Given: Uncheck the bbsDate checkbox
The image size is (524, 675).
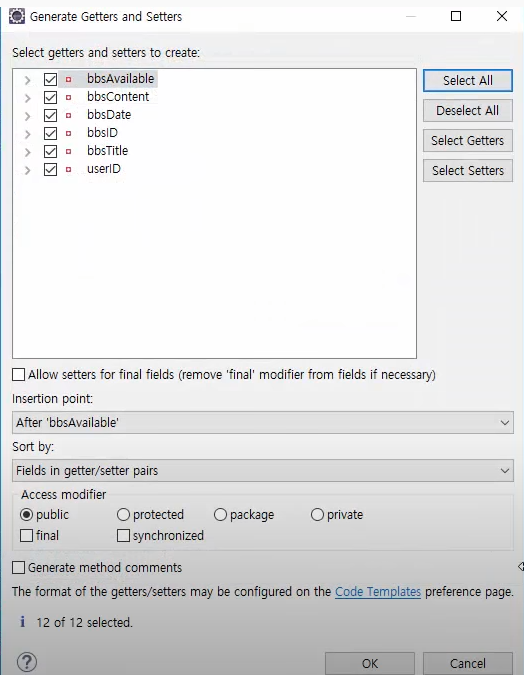Looking at the screenshot, I should coord(50,115).
